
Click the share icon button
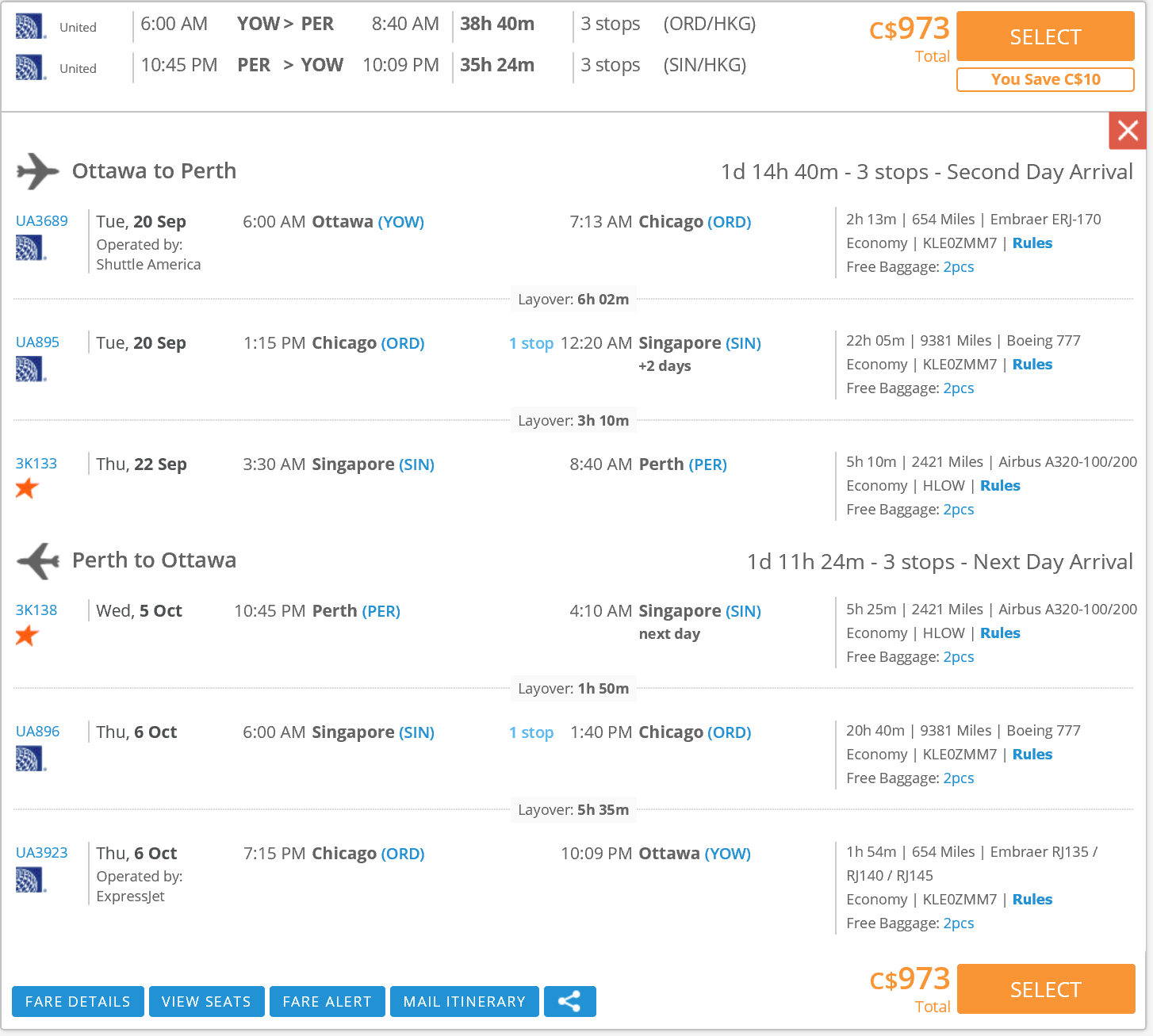click(x=569, y=1001)
